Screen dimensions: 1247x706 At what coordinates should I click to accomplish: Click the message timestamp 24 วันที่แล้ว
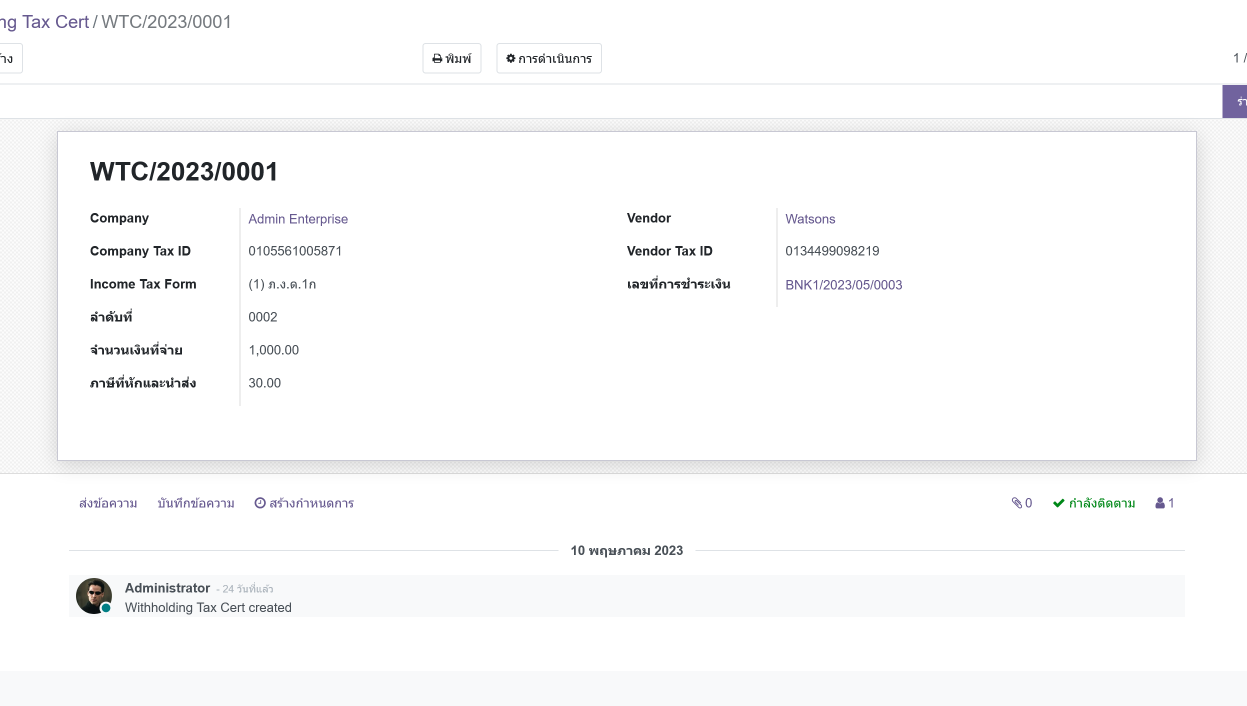point(247,589)
